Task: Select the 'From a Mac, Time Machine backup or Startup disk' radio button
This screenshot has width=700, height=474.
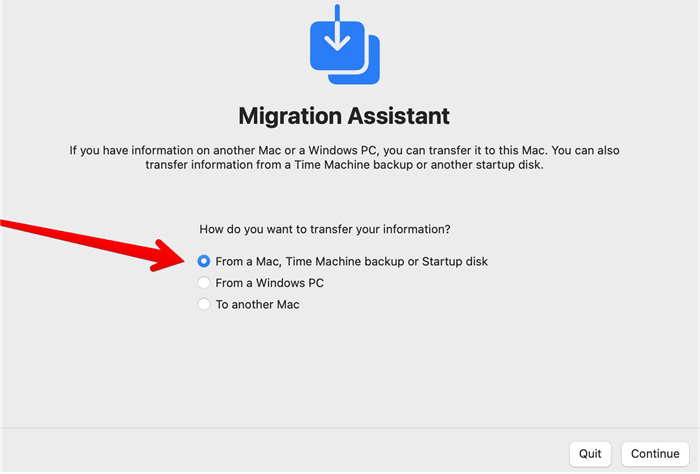Action: pos(204,261)
